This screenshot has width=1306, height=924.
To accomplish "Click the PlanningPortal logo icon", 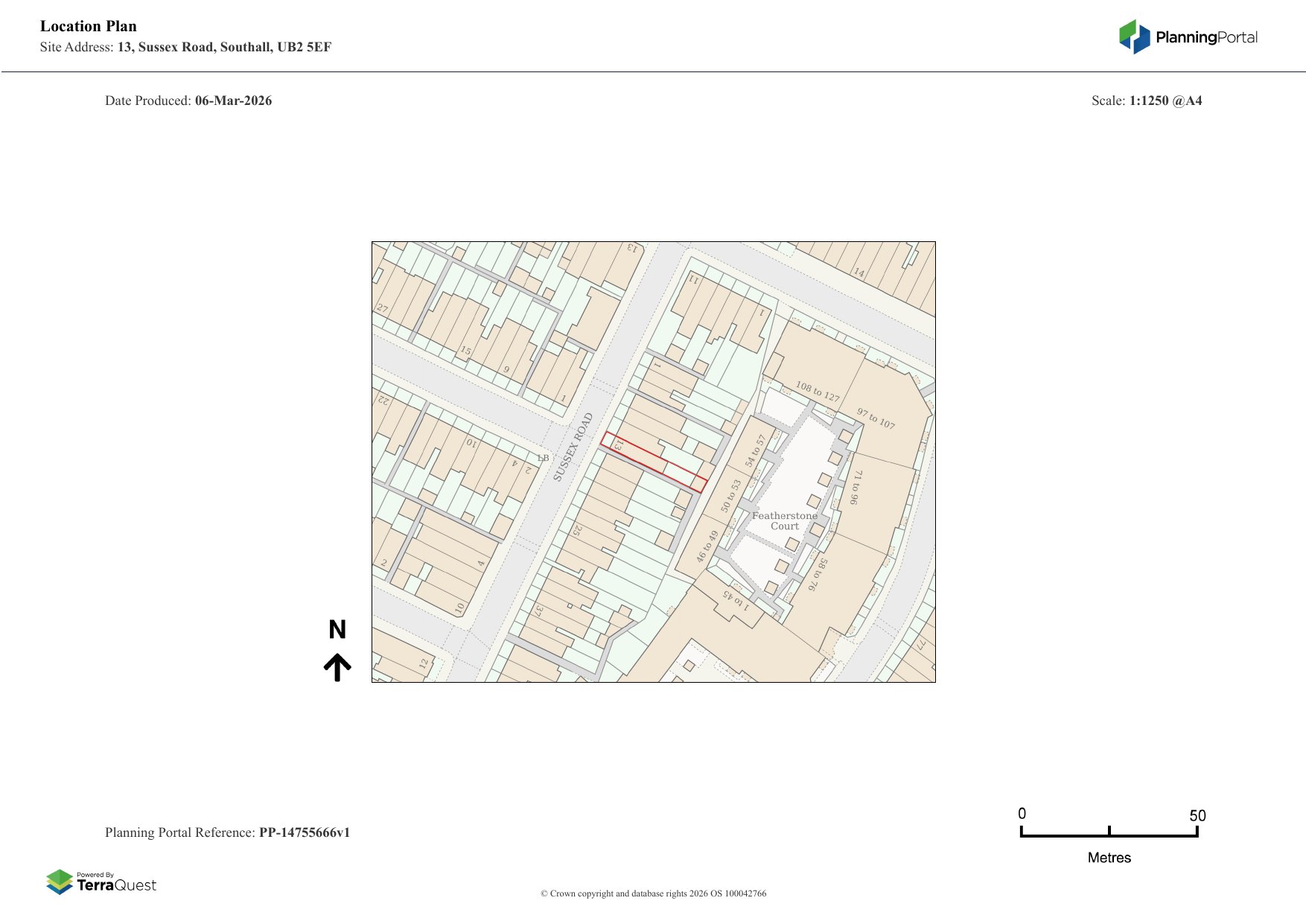I will click(1134, 37).
